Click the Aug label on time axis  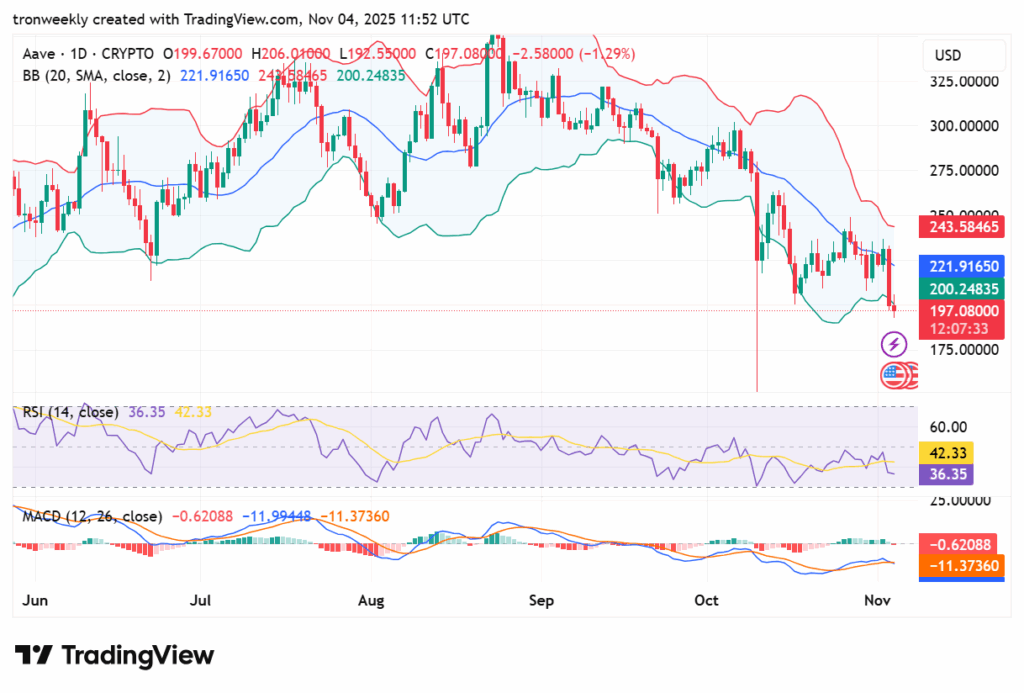click(x=371, y=601)
